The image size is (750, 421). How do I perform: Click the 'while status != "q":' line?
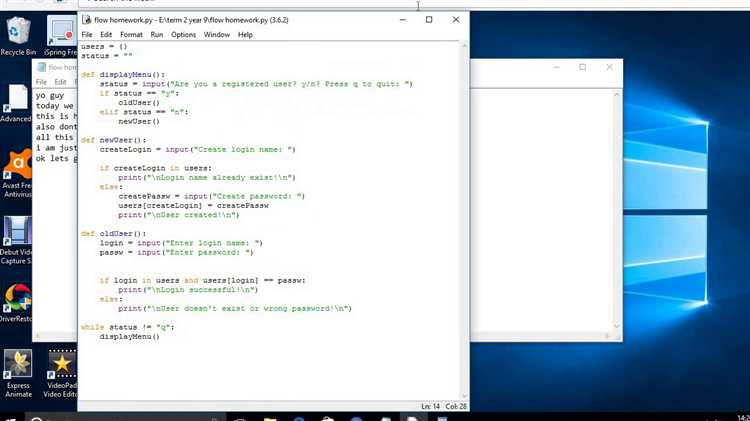point(128,327)
